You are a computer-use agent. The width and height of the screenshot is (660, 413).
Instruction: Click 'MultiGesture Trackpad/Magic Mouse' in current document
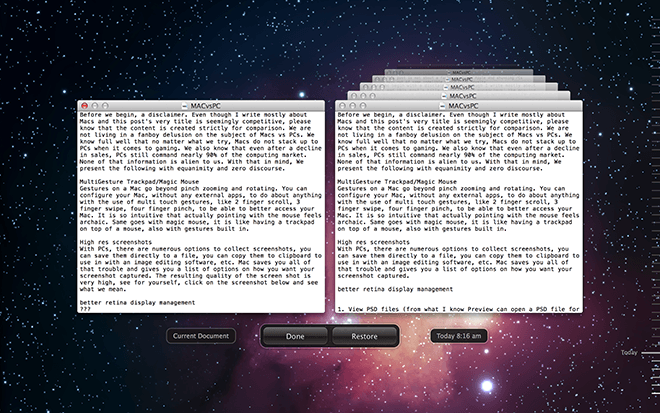(x=139, y=182)
